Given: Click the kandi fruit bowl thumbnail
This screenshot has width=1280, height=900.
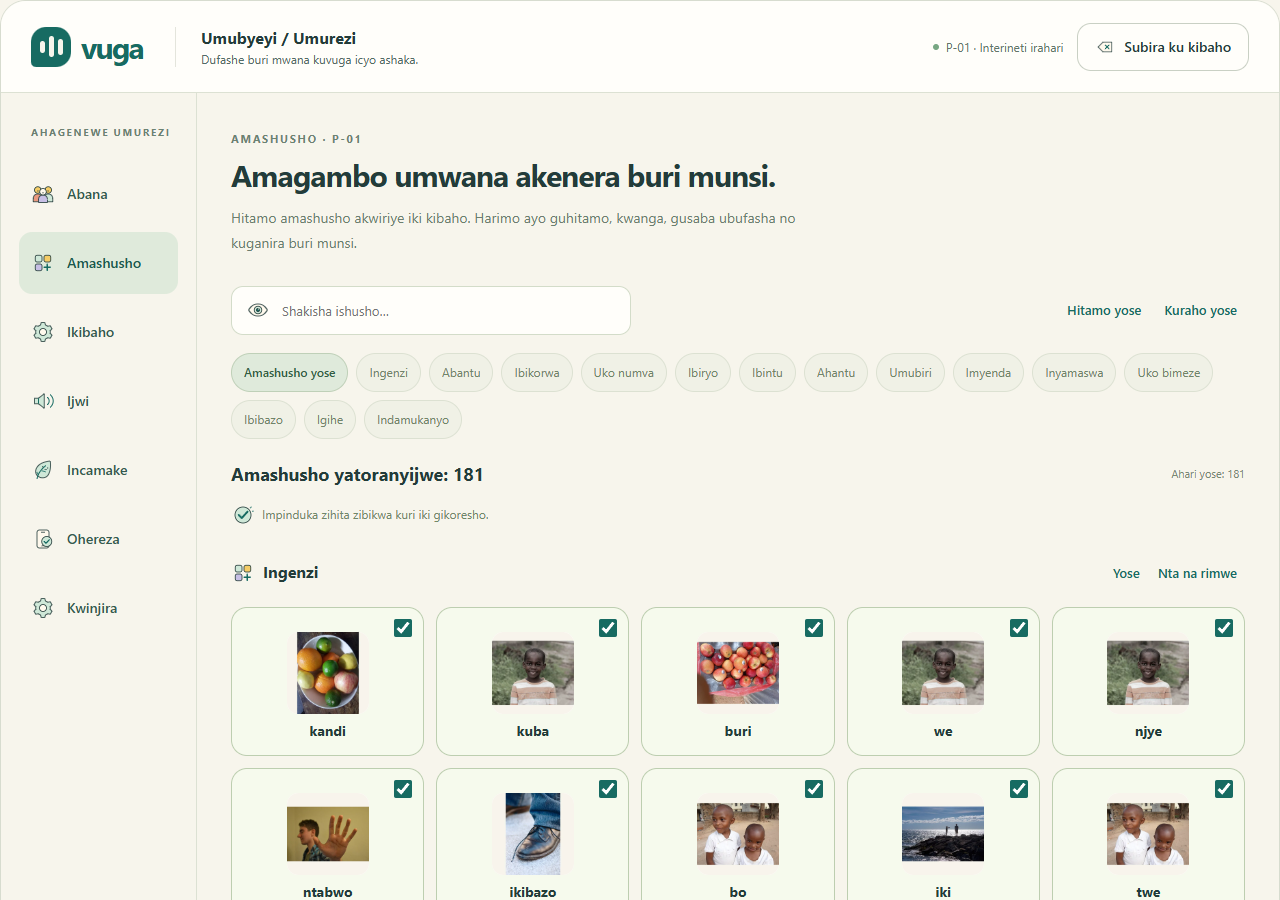Looking at the screenshot, I should click(328, 673).
